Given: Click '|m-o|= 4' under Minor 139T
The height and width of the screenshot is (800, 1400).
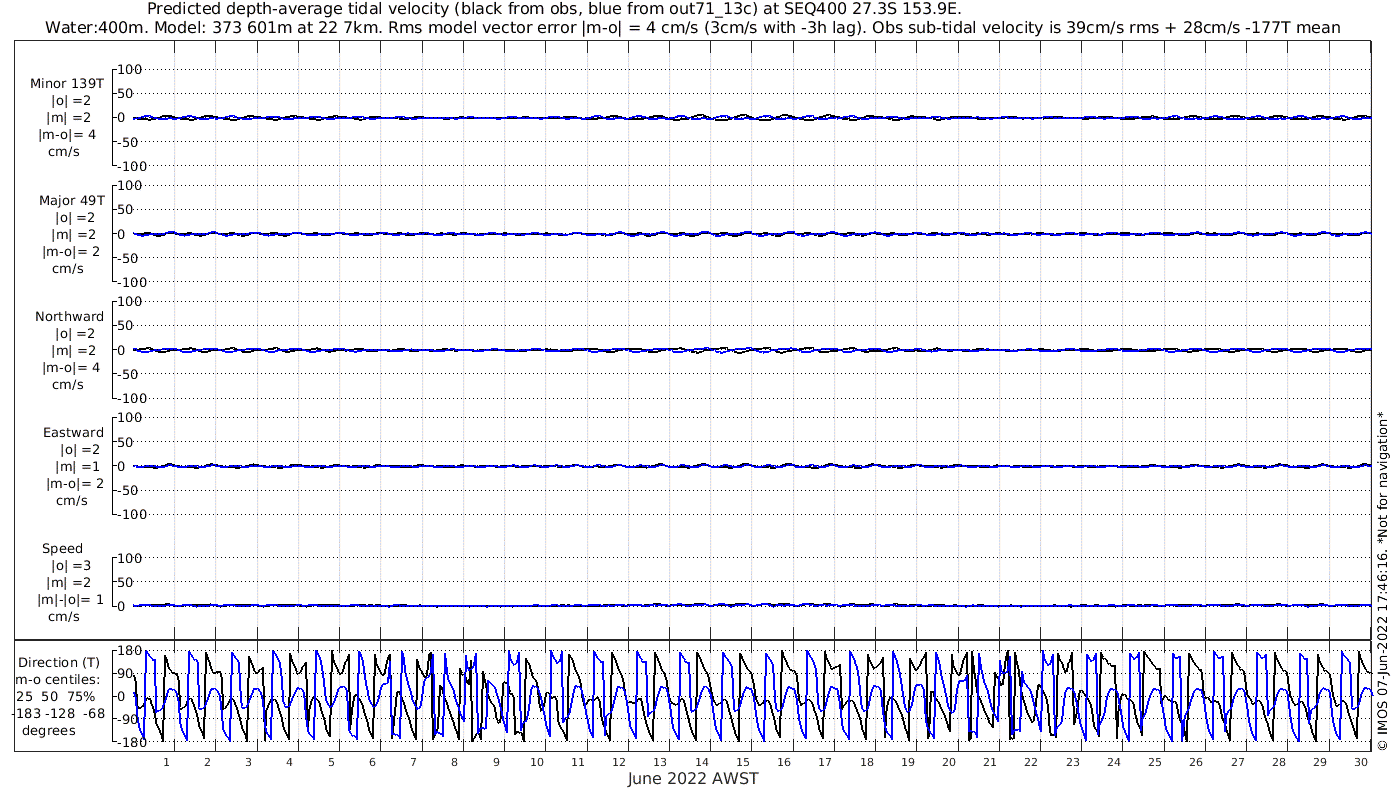Looking at the screenshot, I should (67, 135).
